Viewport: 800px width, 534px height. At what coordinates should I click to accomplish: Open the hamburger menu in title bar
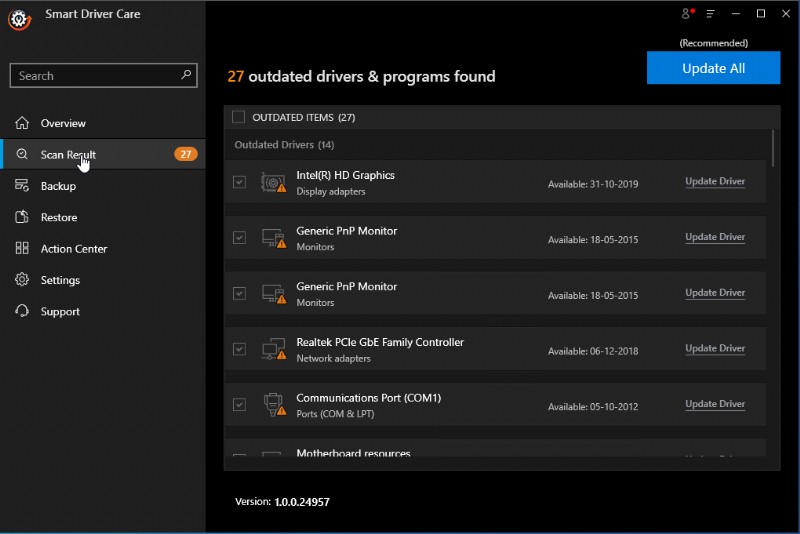(x=711, y=13)
